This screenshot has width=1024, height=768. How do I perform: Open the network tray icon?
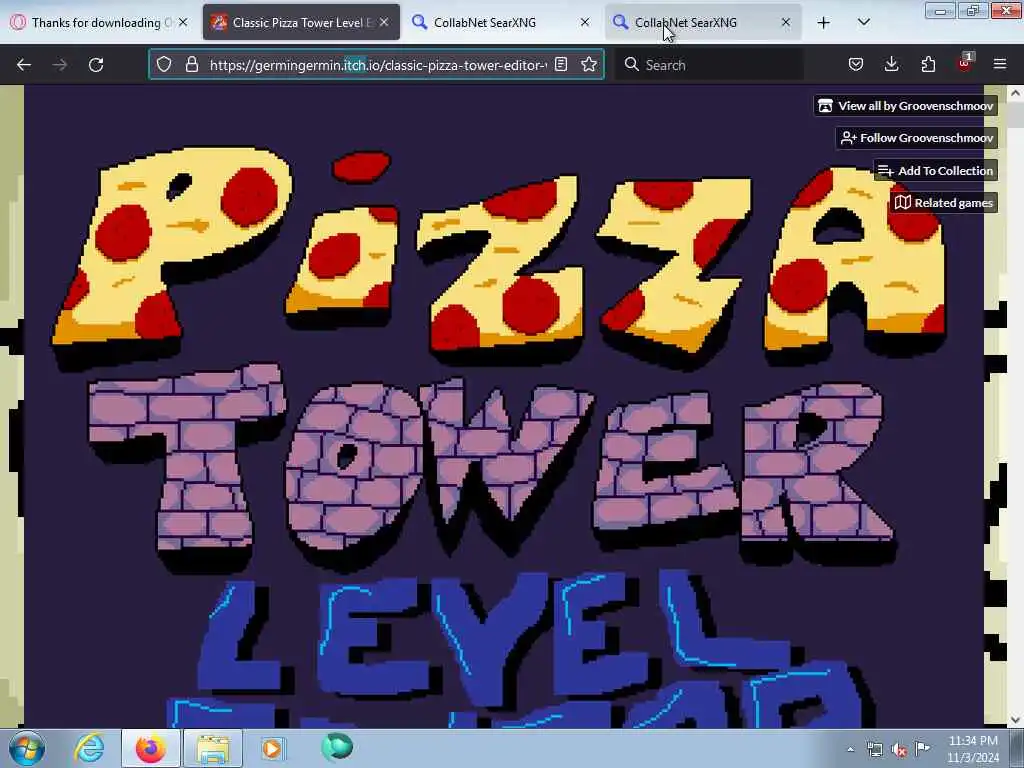[x=874, y=749]
